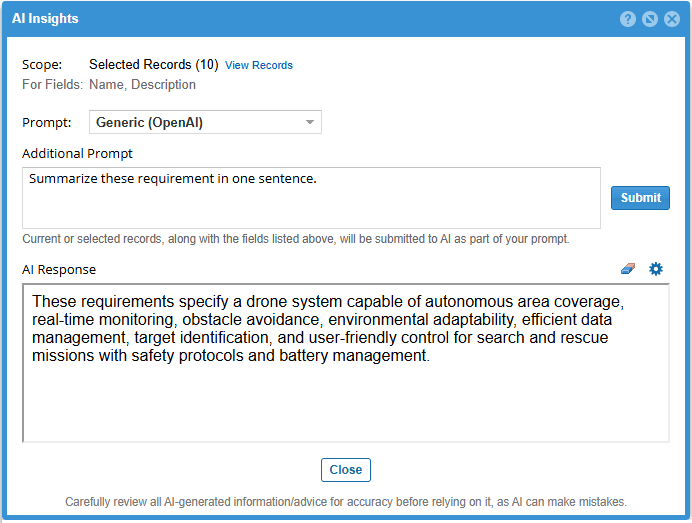Maximize the AI Insights dialog
This screenshot has height=523, width=692.
650,19
